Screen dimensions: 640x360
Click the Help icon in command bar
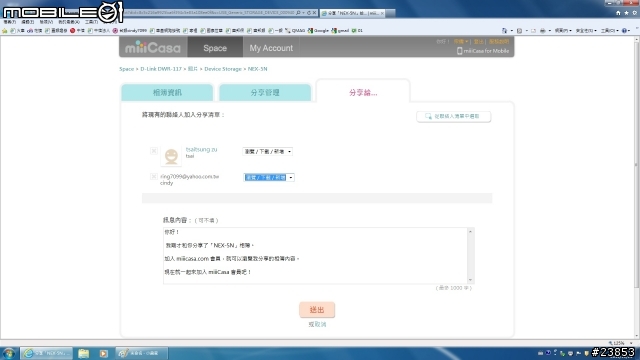coord(624,31)
